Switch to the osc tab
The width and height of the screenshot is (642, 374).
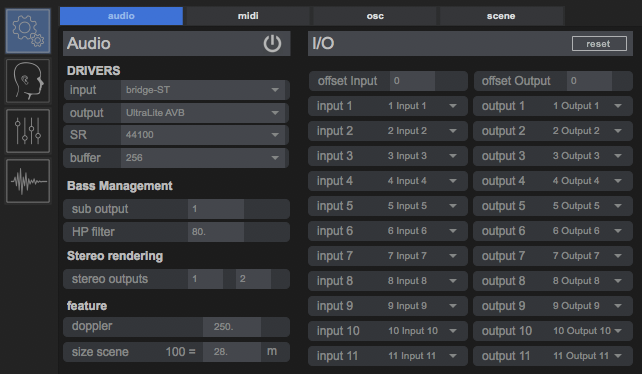coord(375,16)
